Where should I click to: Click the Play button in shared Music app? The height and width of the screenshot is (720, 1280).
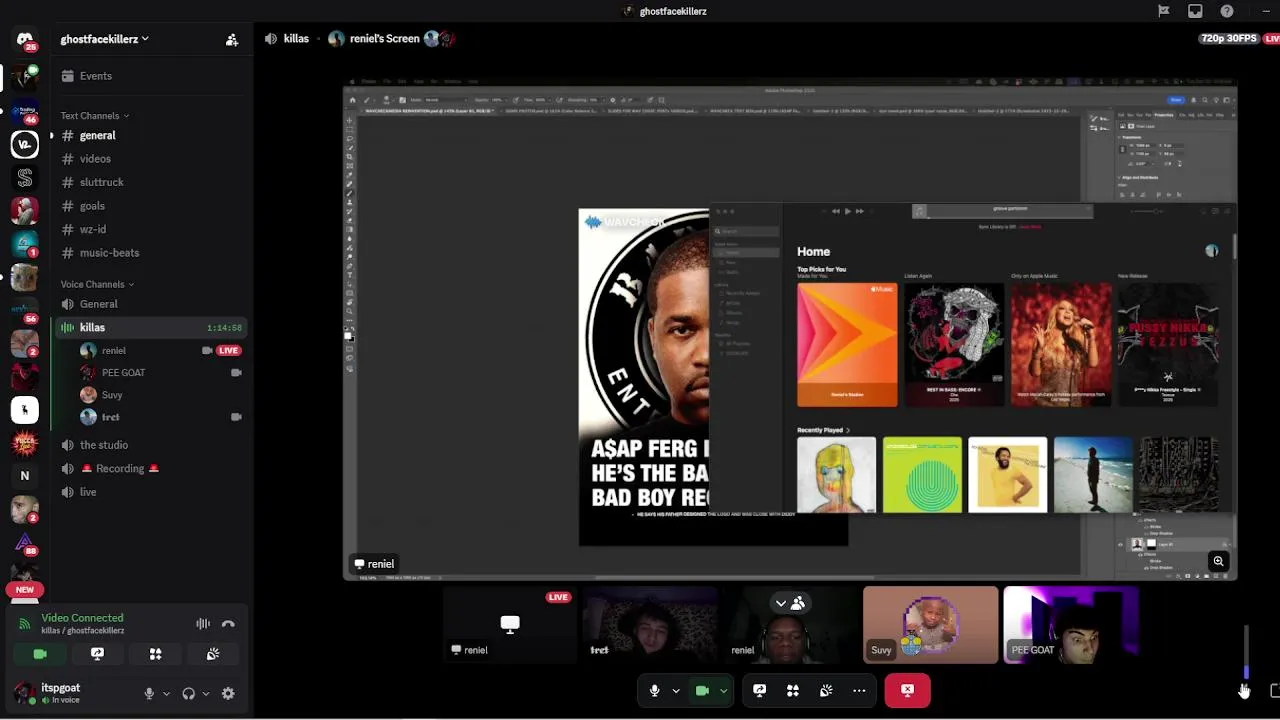847,211
